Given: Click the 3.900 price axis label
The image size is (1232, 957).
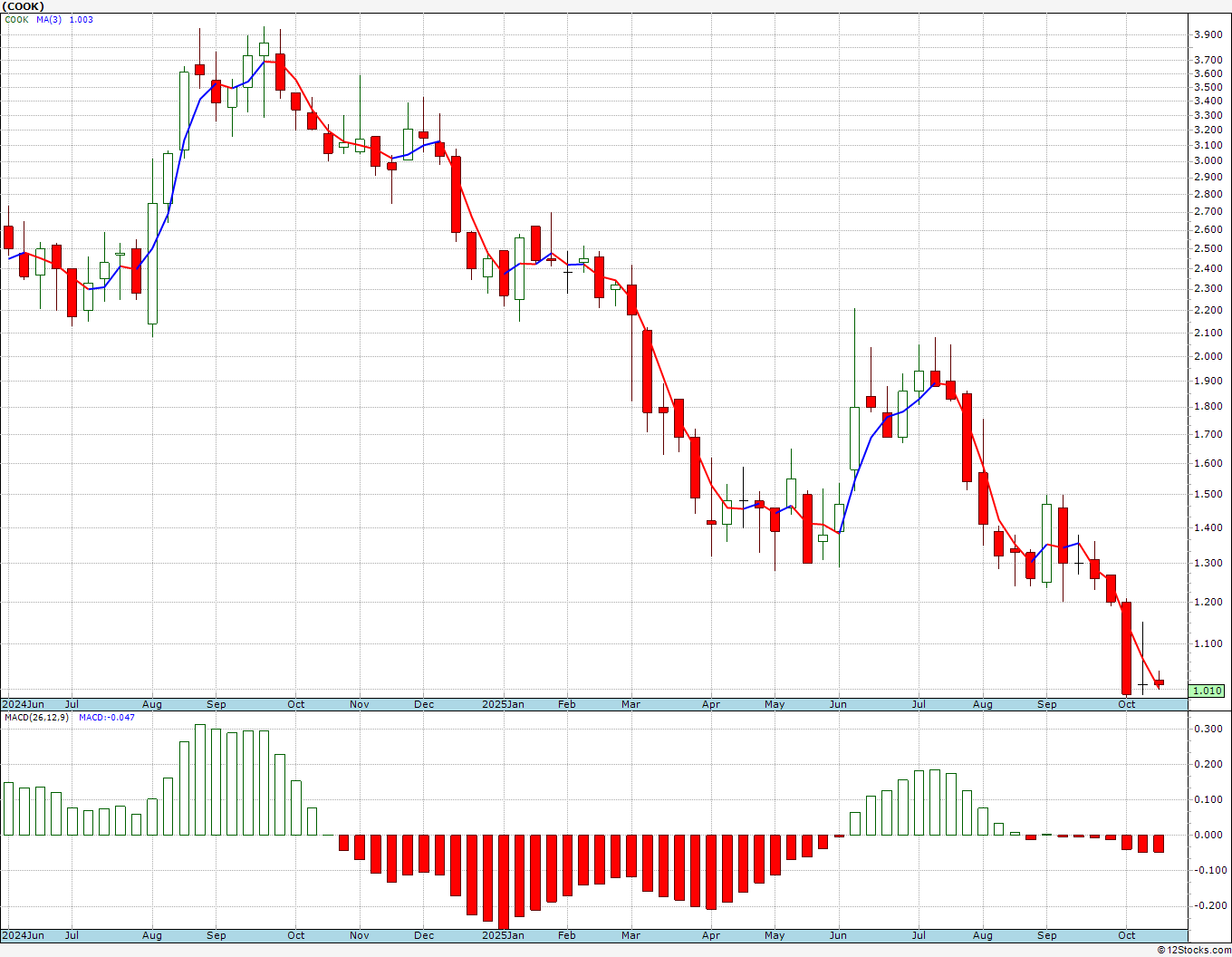Looking at the screenshot, I should (x=1208, y=34).
